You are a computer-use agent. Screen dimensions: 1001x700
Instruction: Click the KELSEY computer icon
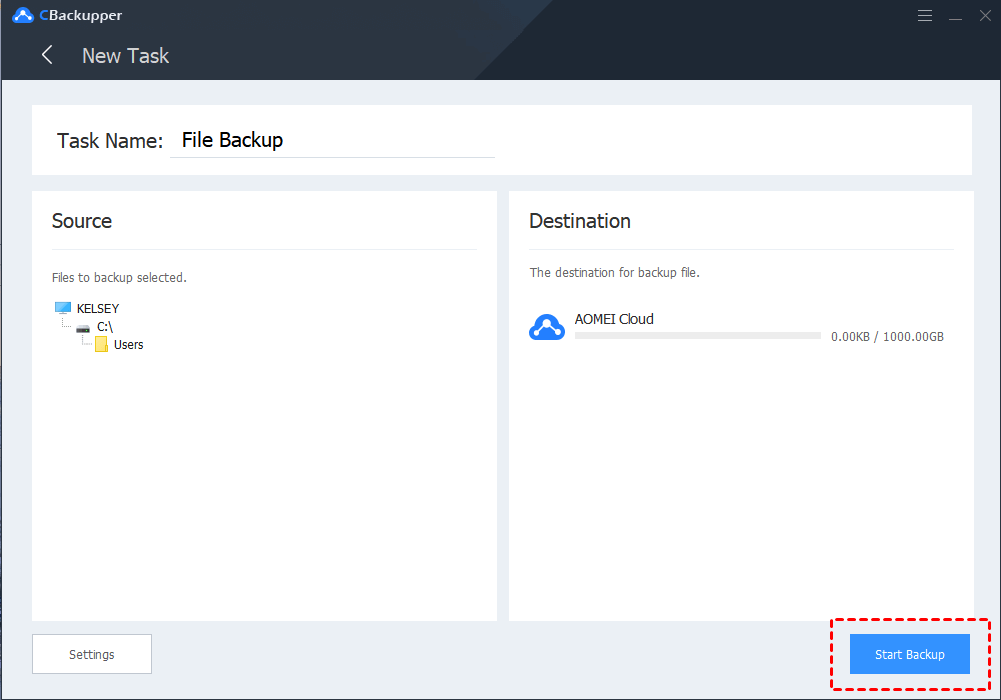click(x=63, y=308)
